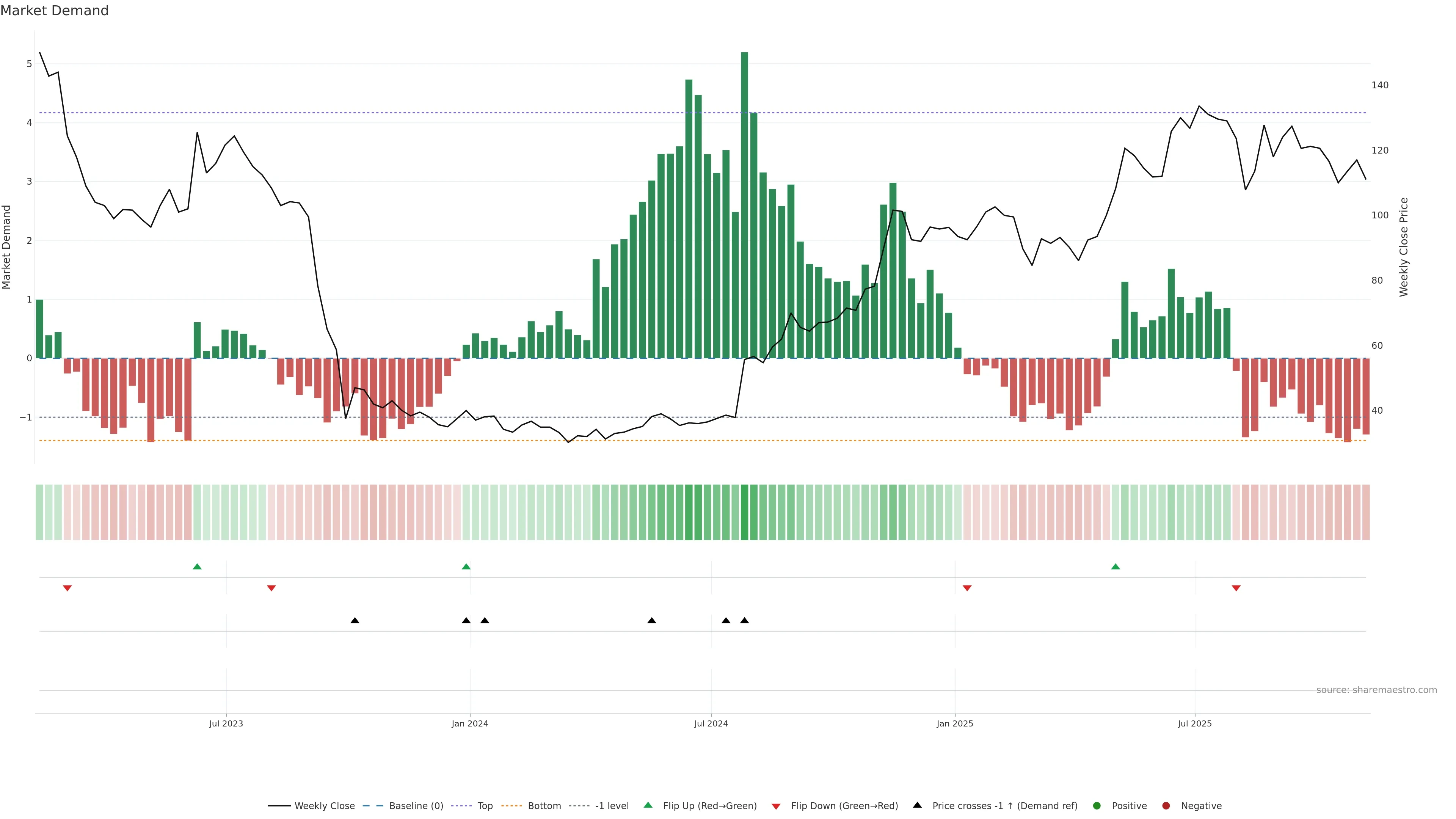This screenshot has width=1456, height=819.
Task: Click the red Flip Down legend triangle
Action: [x=776, y=806]
